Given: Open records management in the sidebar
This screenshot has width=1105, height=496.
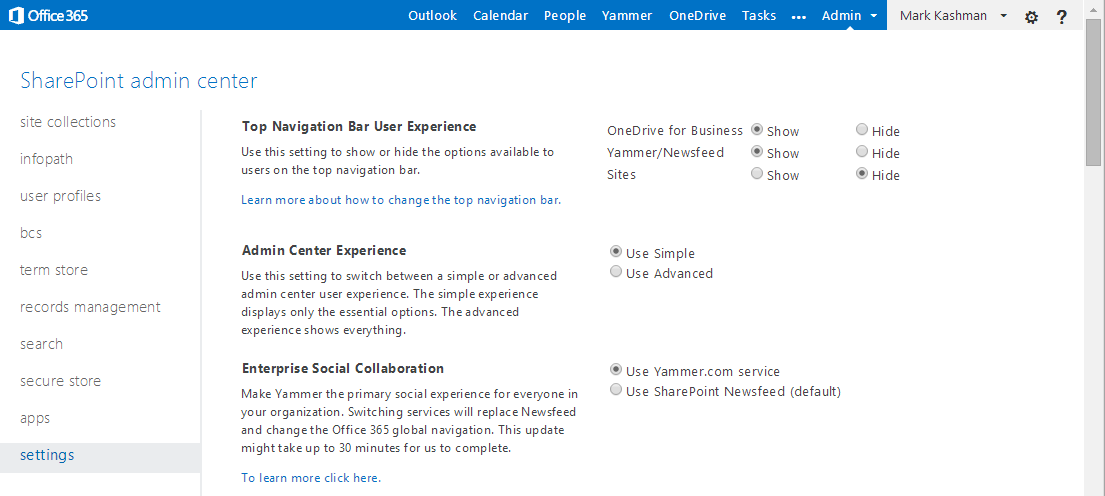Looking at the screenshot, I should 90,307.
